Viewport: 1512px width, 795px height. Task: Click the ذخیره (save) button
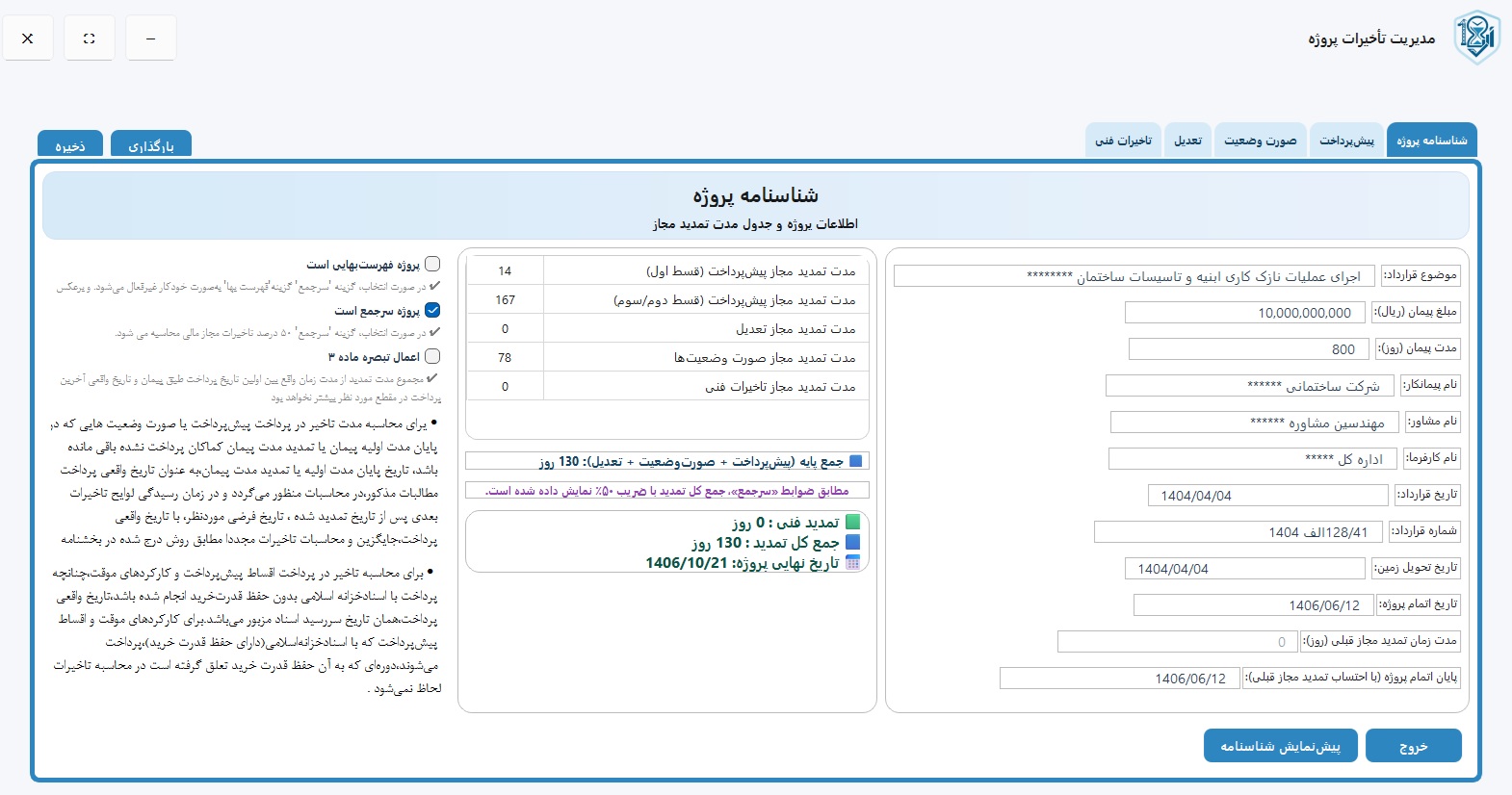[x=70, y=145]
